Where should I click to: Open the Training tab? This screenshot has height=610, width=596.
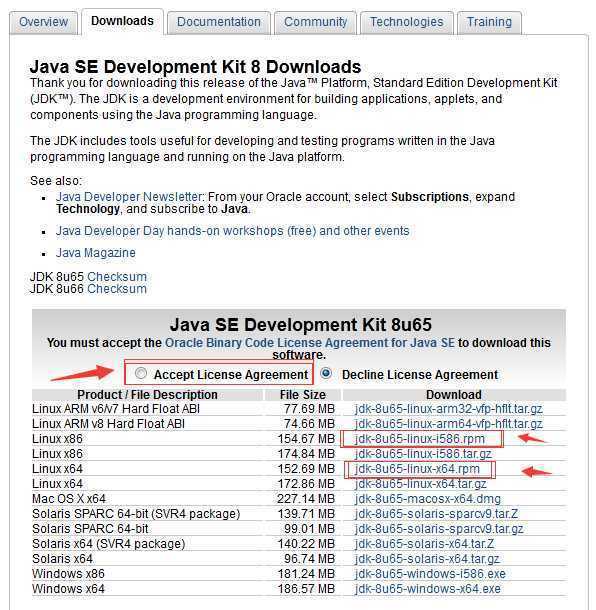489,22
